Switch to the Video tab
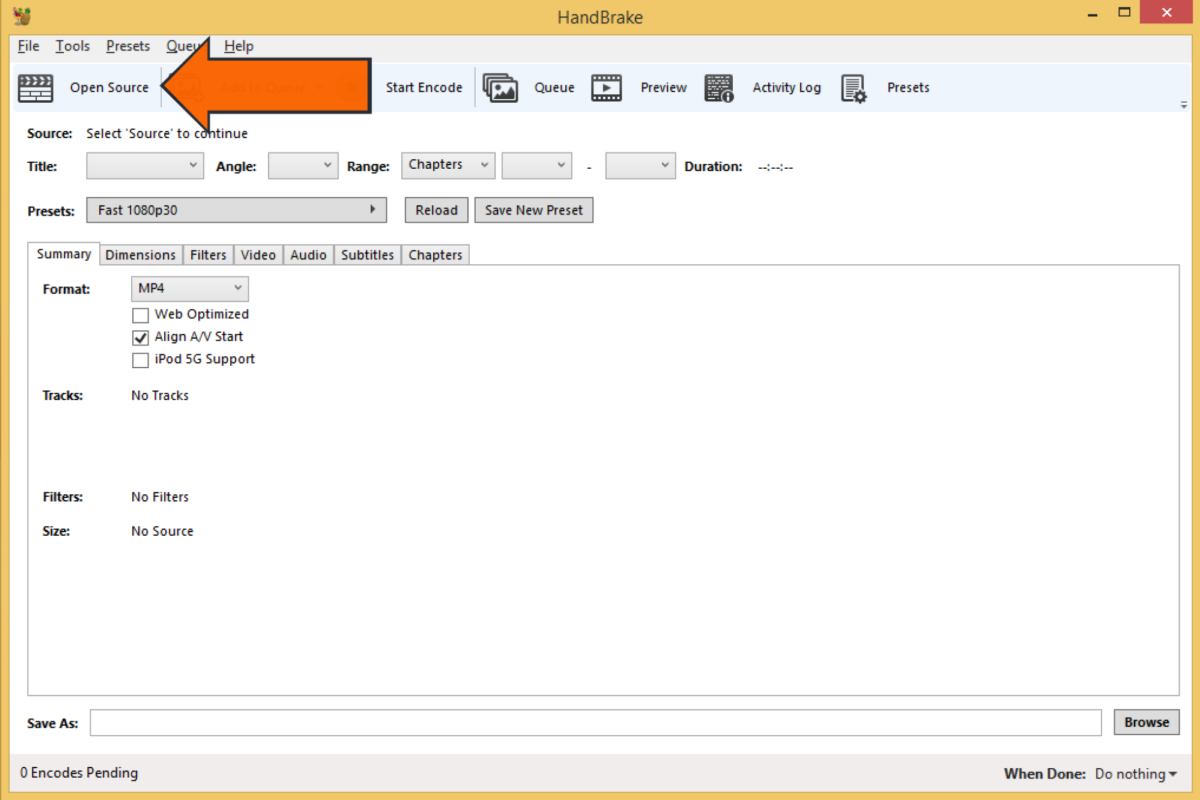 [x=258, y=255]
